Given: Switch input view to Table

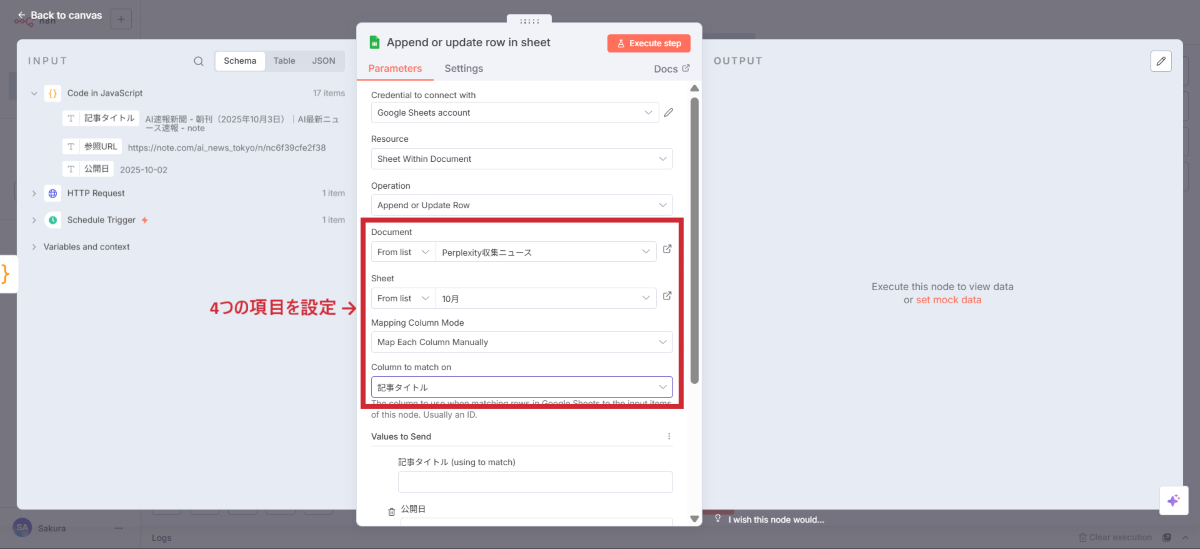Looking at the screenshot, I should coord(284,61).
